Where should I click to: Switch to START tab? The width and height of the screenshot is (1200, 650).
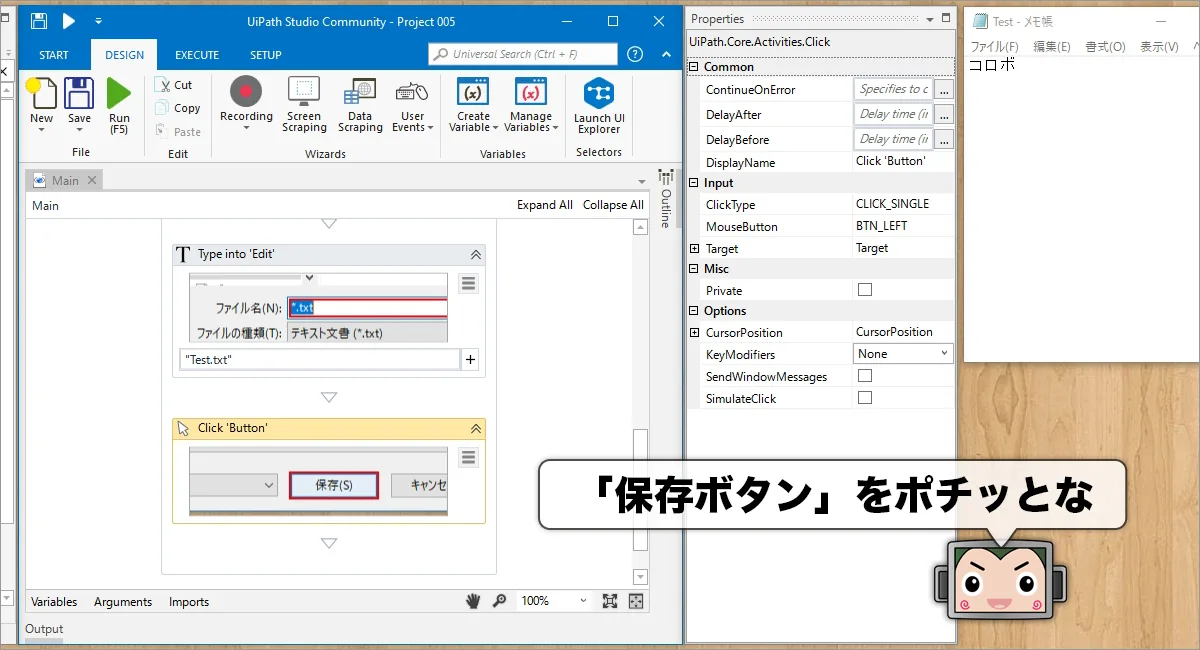[x=54, y=55]
